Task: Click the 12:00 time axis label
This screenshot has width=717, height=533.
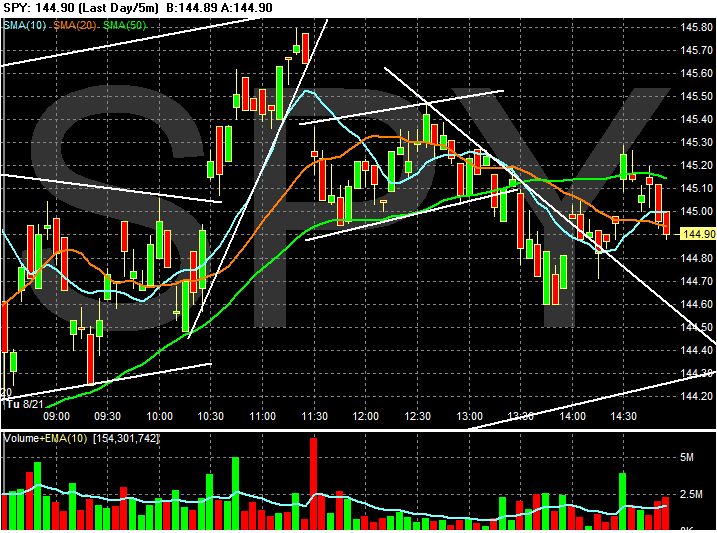Action: [x=365, y=416]
